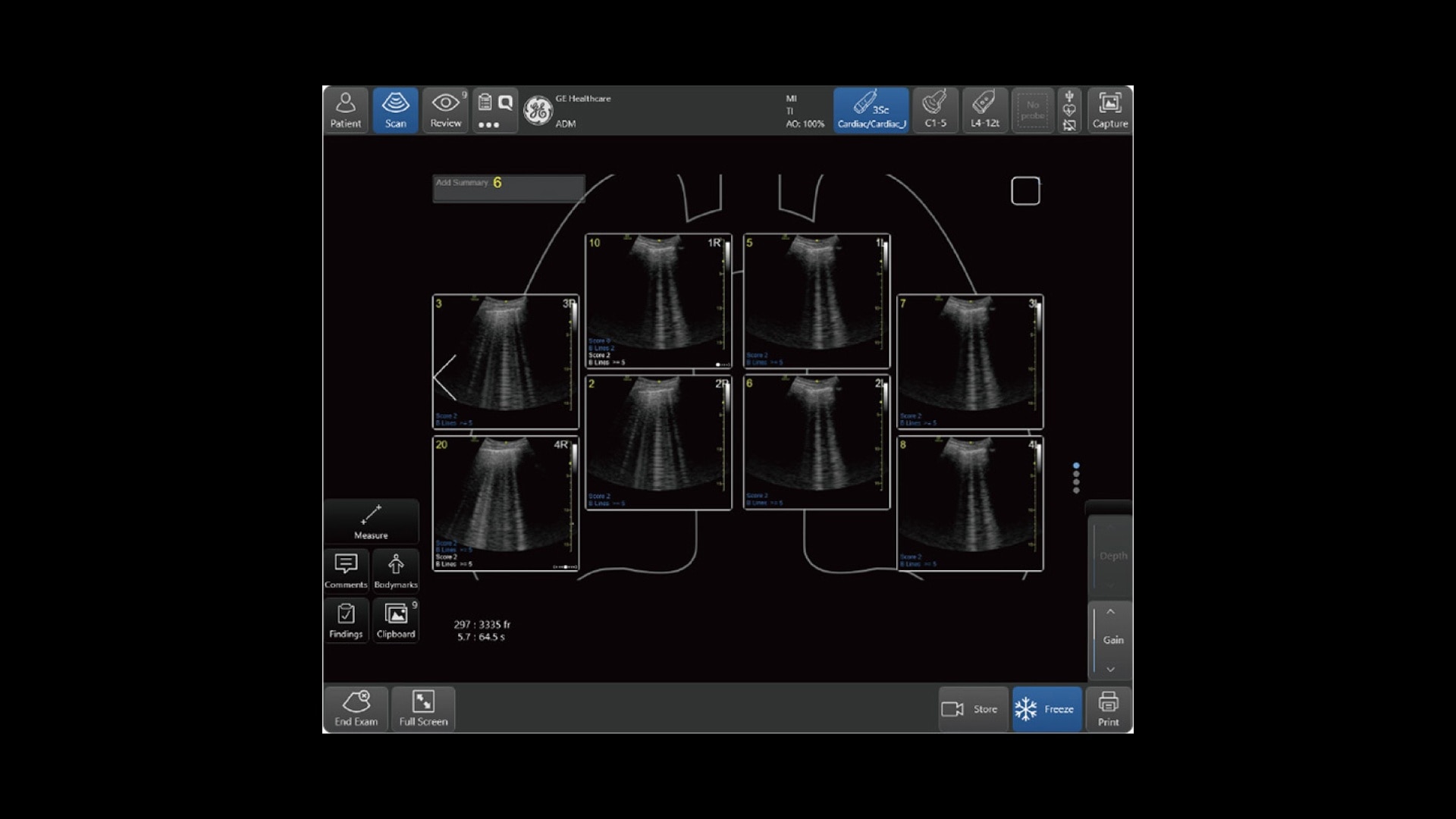The height and width of the screenshot is (819, 1456).
Task: Click the time counter 5.7 : 64.5 s
Action: [481, 637]
